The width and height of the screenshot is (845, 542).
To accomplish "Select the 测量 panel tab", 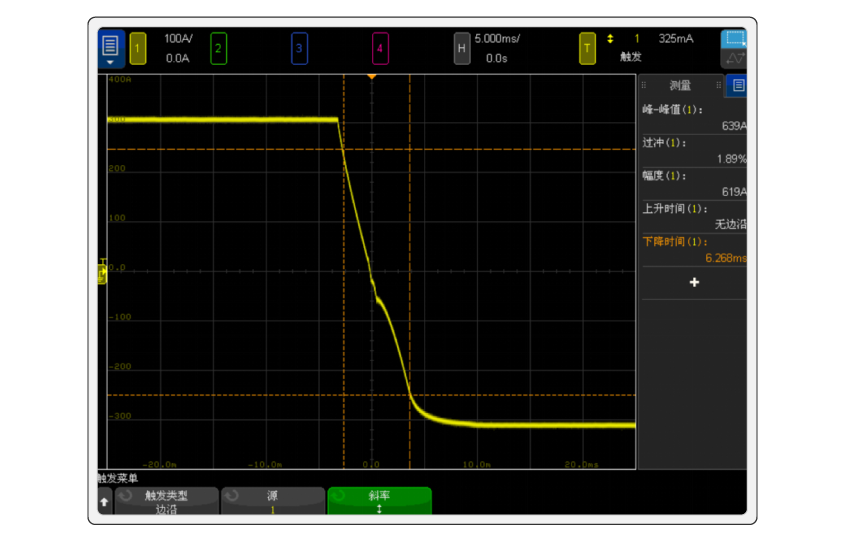I will click(x=680, y=86).
